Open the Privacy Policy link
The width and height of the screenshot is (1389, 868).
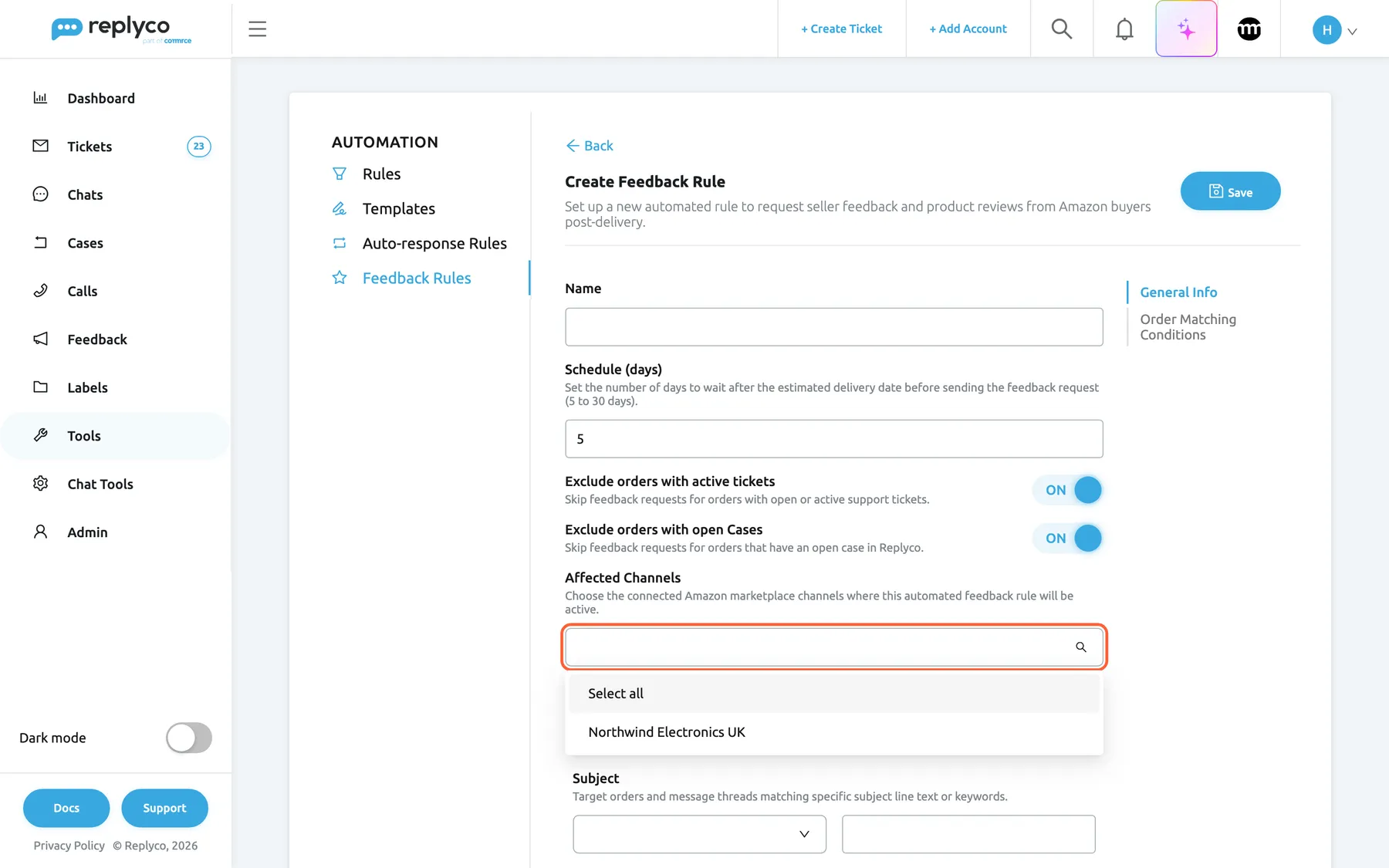pos(69,846)
